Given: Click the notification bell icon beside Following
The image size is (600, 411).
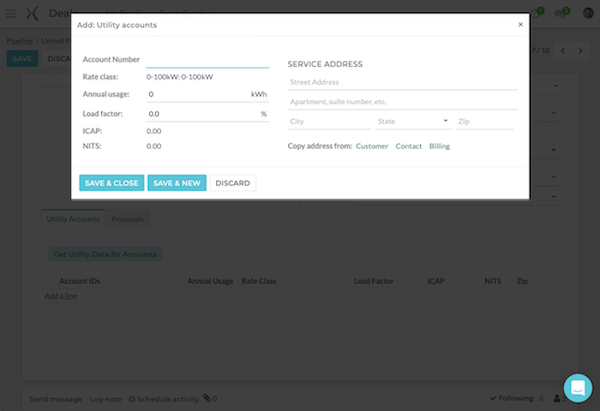Looking at the screenshot, I should click(x=541, y=398).
